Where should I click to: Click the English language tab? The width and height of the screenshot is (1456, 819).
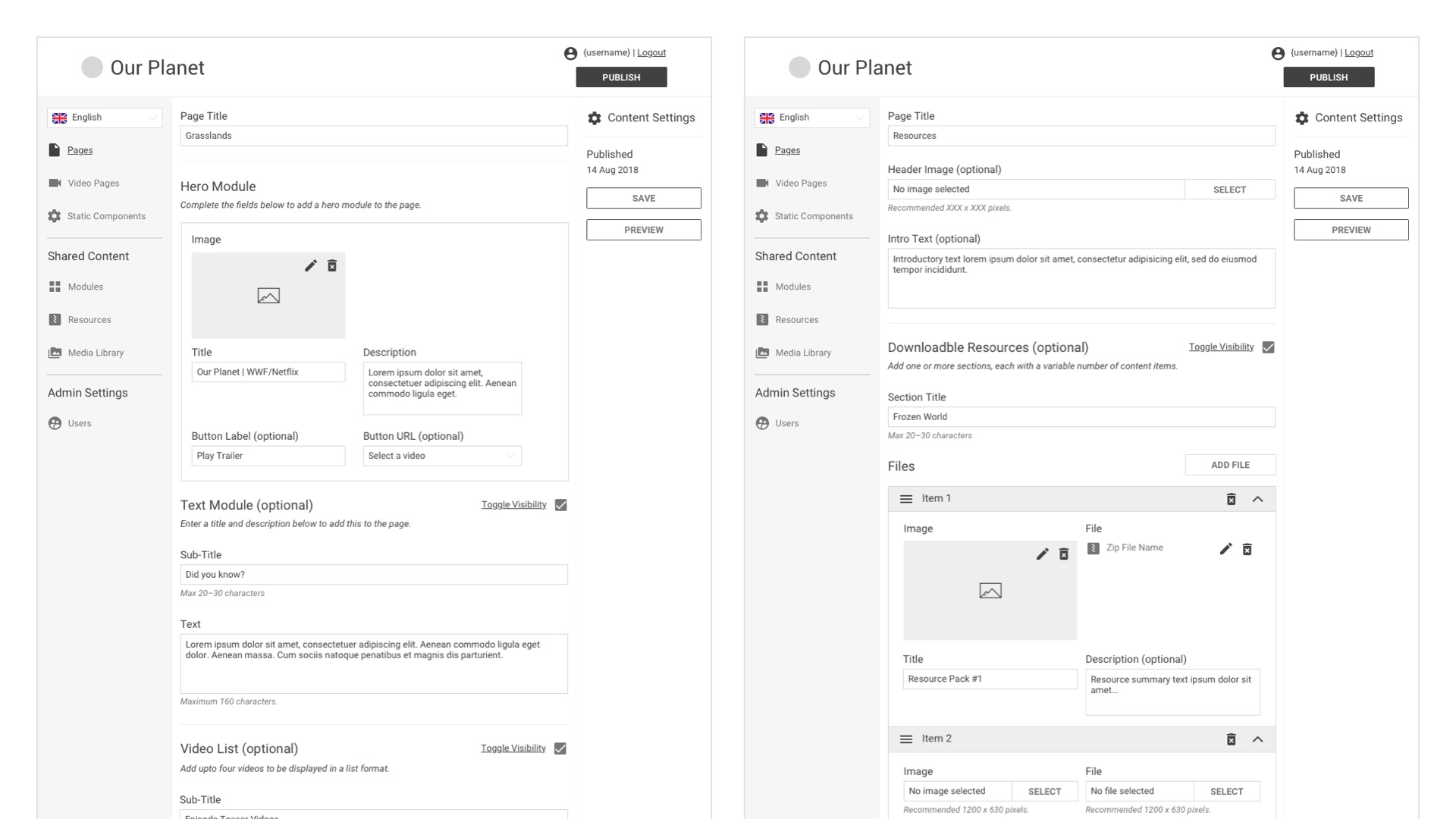tap(104, 117)
